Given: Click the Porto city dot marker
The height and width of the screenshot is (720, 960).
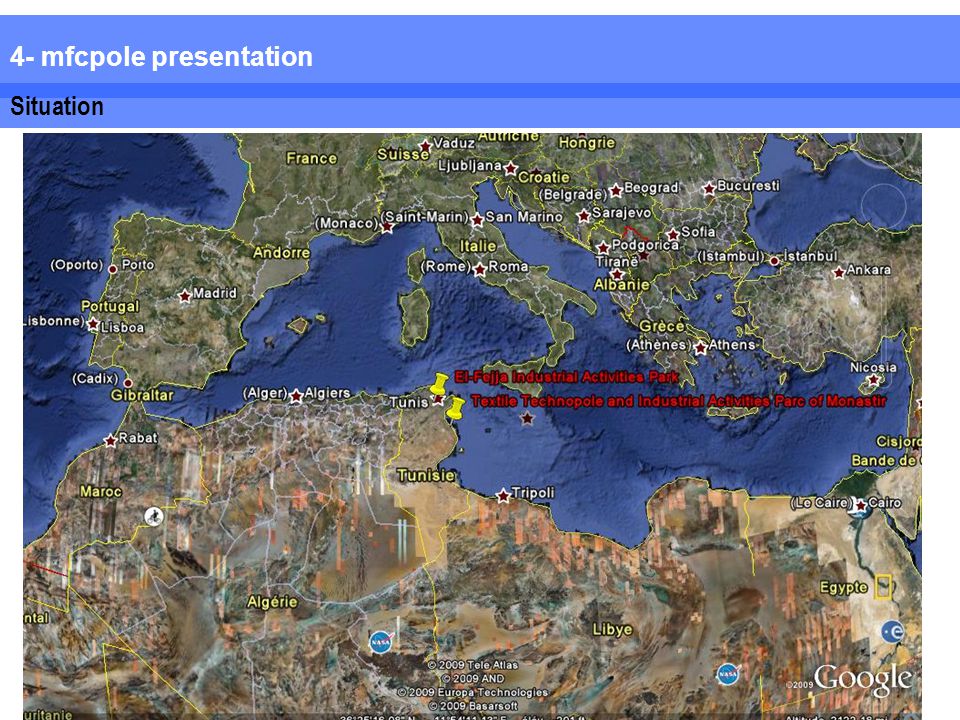Looking at the screenshot, I should coord(113,269).
